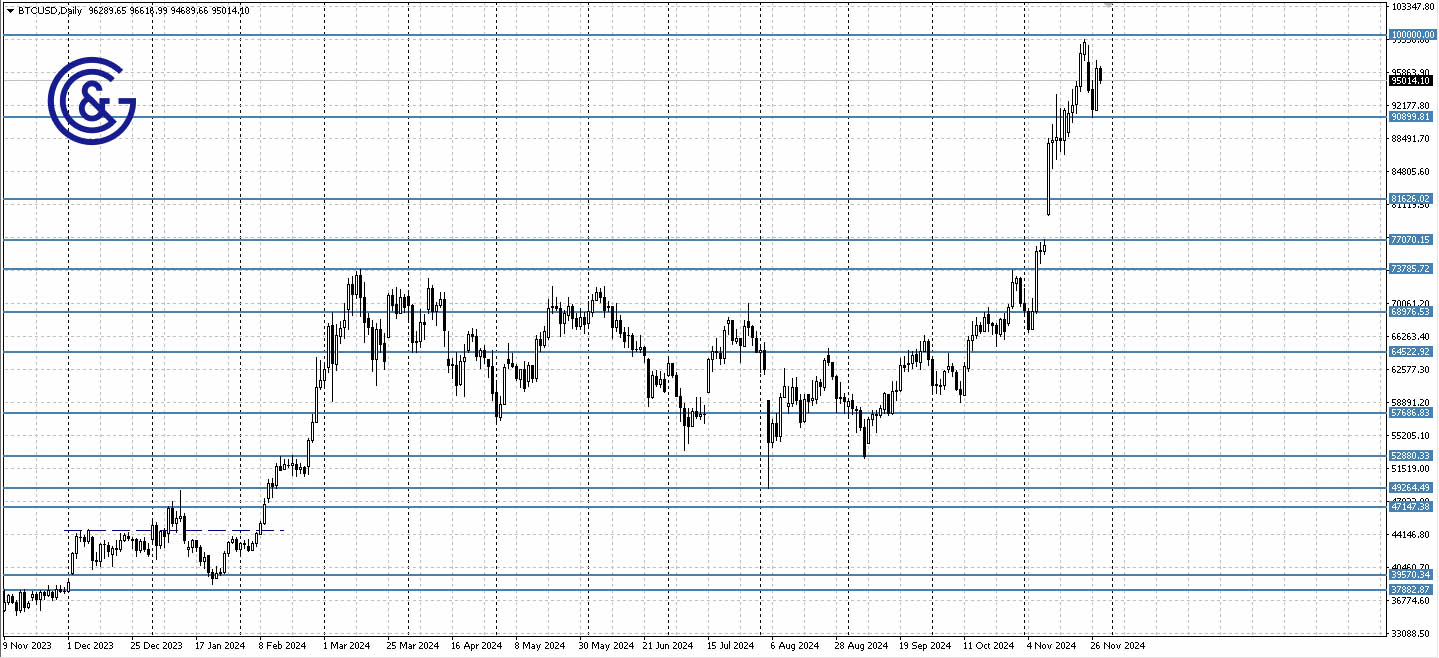Click the 49264.49 horizontal line label
The image size is (1439, 658).
[1411, 488]
